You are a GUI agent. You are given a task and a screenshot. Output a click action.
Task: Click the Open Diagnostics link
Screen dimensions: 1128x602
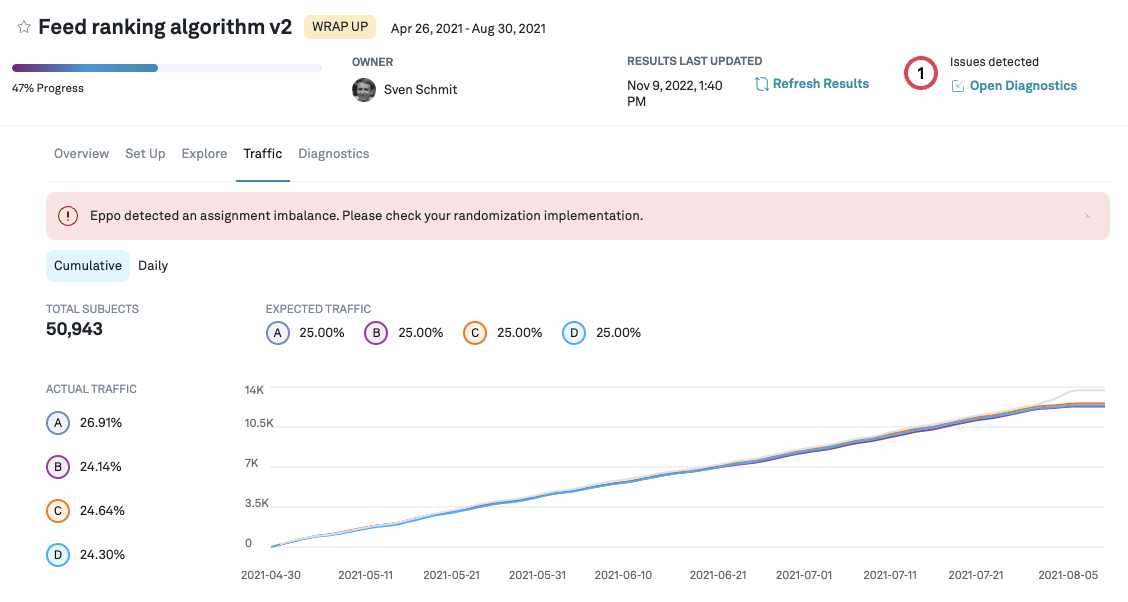tap(1023, 86)
